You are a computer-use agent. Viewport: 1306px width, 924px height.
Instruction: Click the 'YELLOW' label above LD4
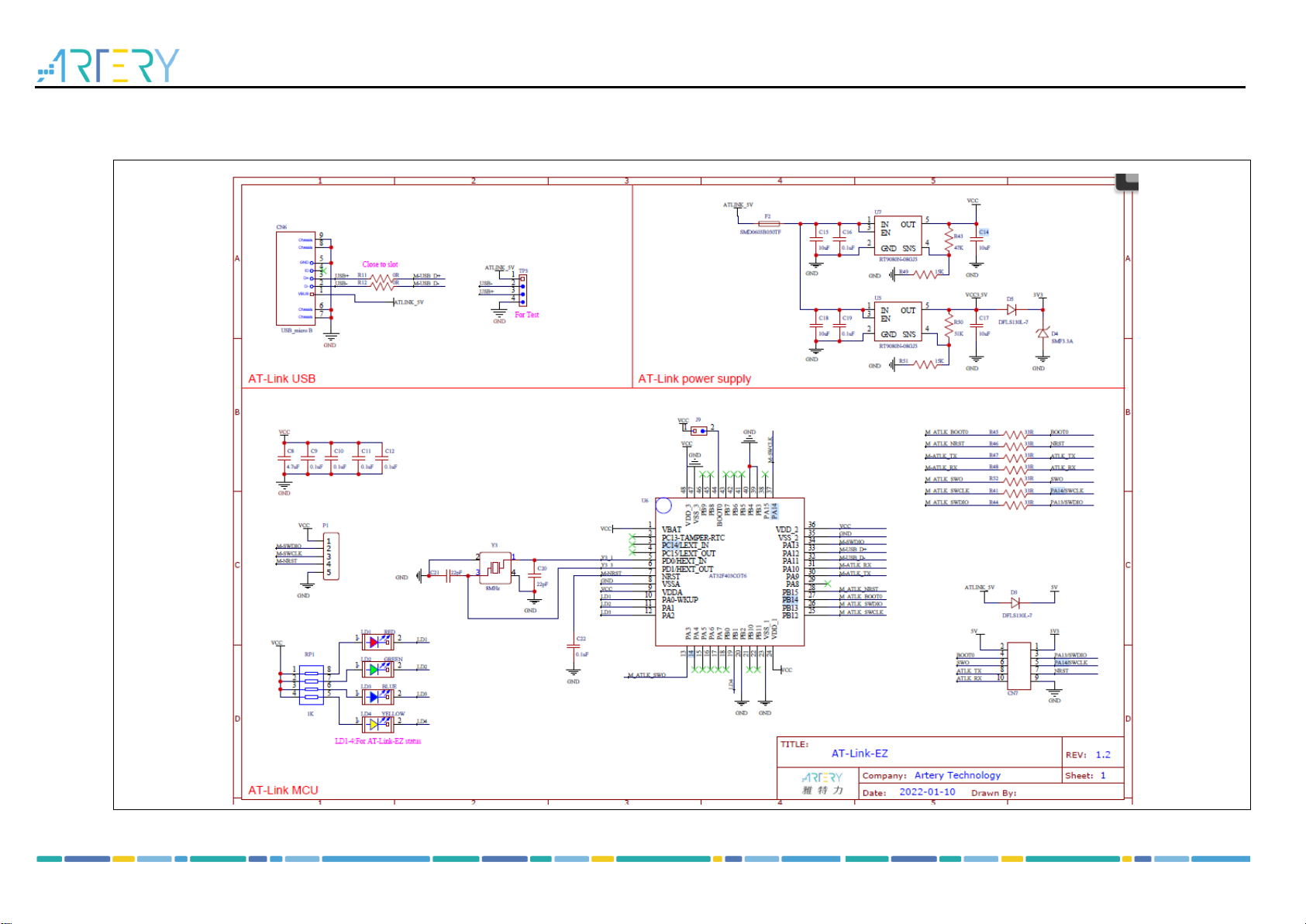pyautogui.click(x=393, y=714)
